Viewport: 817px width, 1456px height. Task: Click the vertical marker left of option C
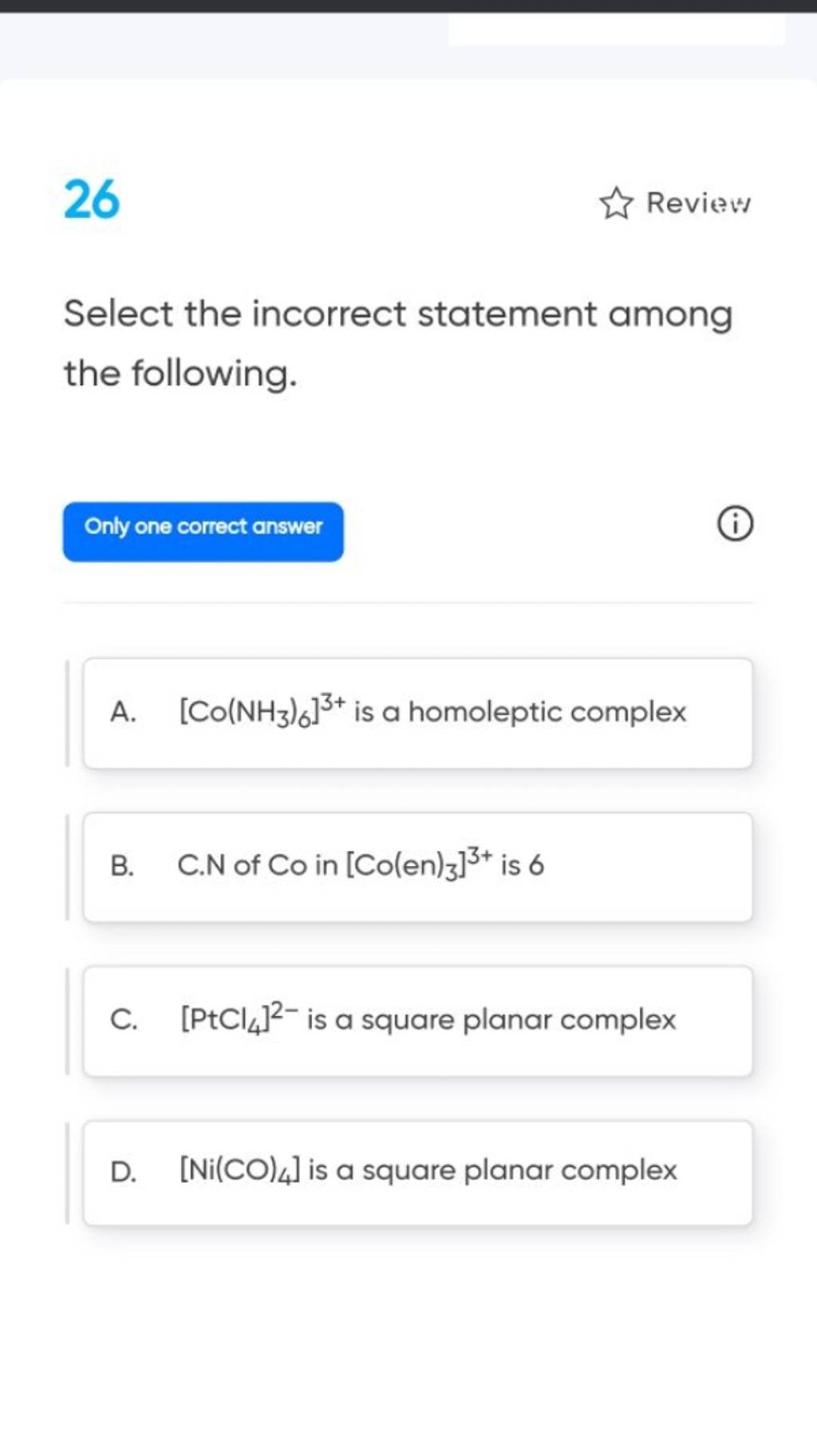tap(67, 1021)
